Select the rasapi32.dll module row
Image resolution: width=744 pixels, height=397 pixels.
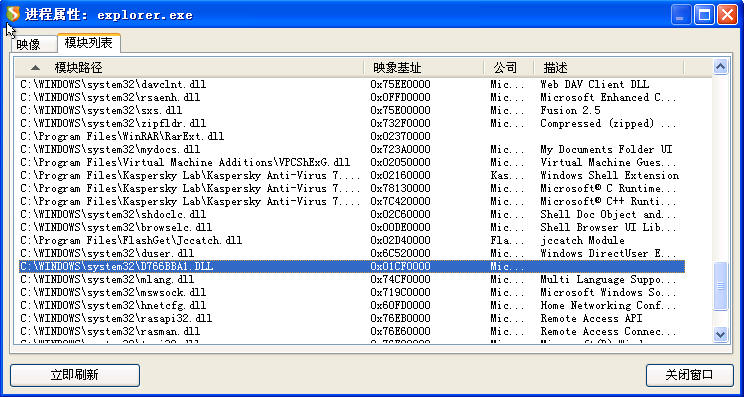[x=352, y=319]
